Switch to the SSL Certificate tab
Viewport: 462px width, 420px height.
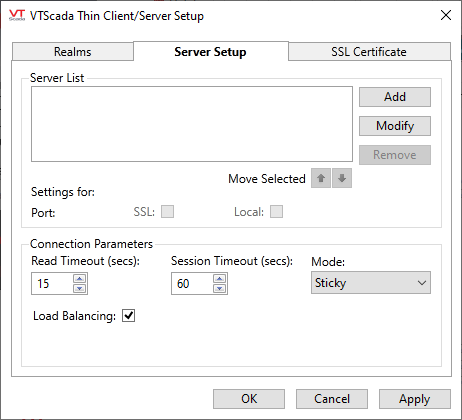point(369,52)
